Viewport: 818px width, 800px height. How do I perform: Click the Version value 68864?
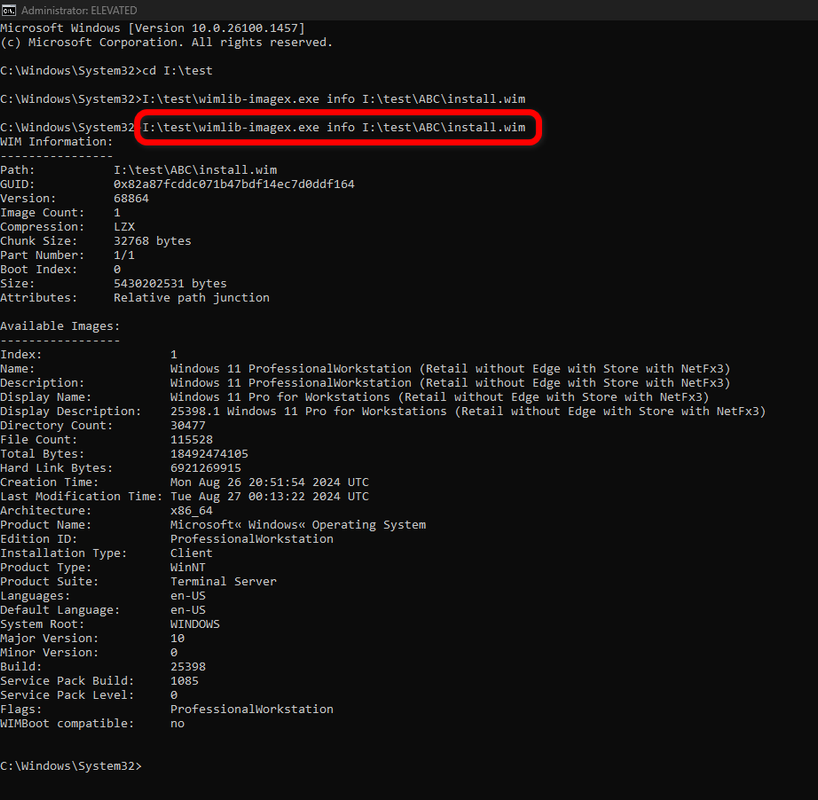click(x=131, y=198)
